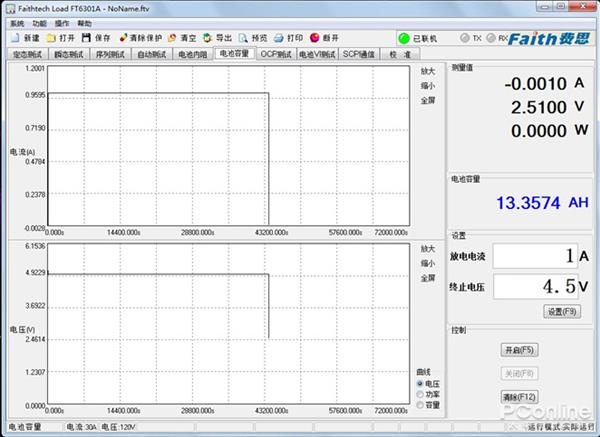Click the -0.0010 A current reading
This screenshot has height=437, width=600.
(544, 84)
